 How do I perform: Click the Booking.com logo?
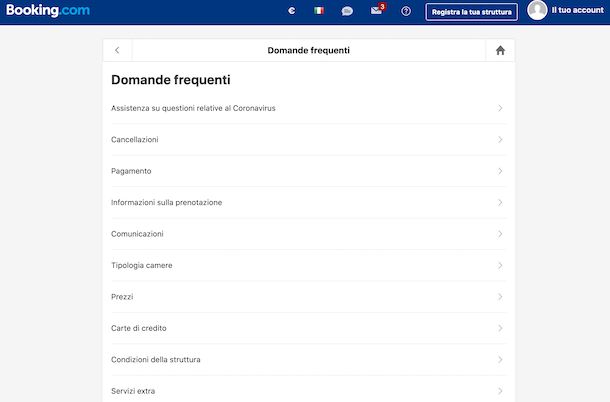point(46,11)
